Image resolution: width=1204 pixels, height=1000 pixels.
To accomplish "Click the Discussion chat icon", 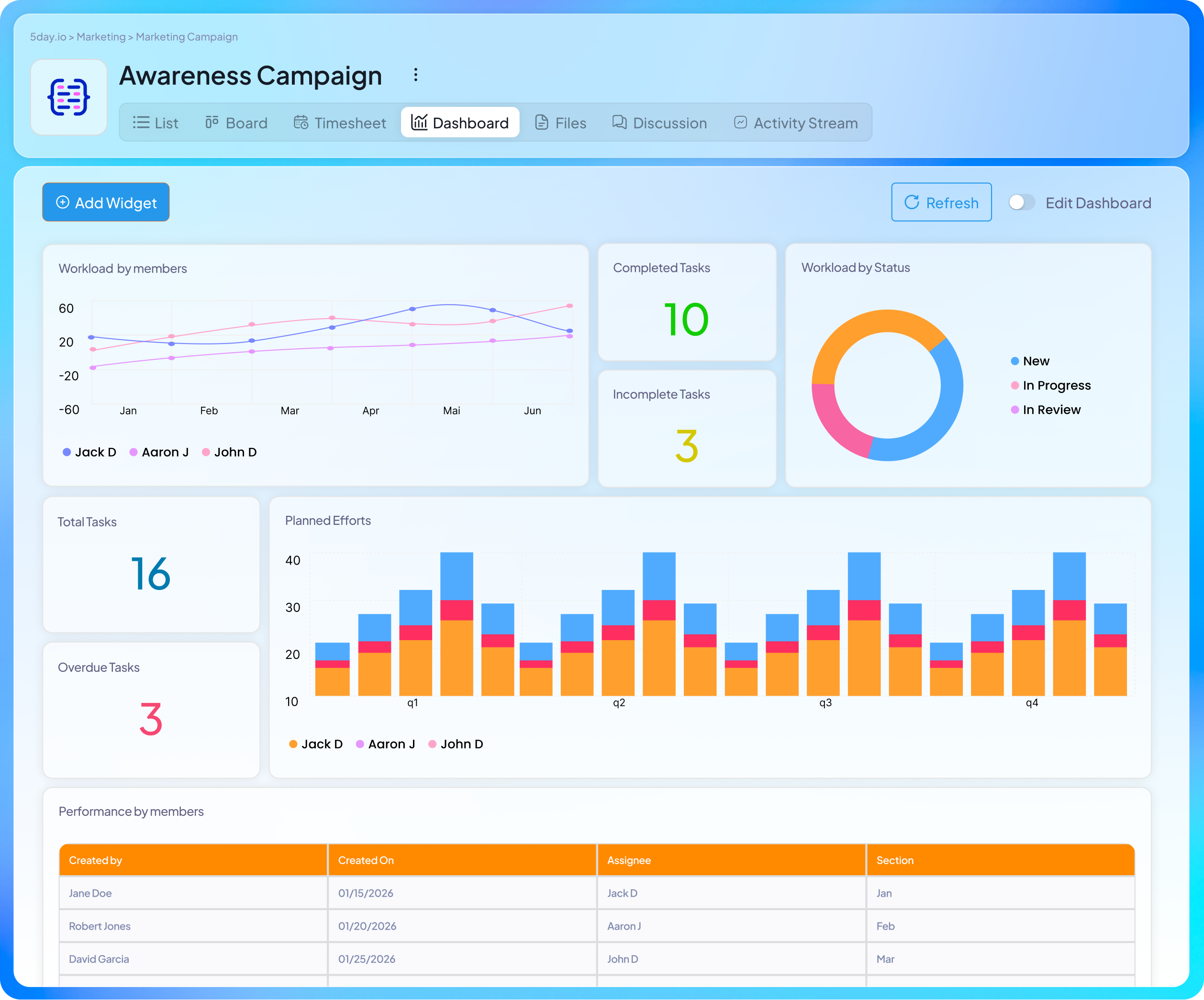I will coord(618,122).
